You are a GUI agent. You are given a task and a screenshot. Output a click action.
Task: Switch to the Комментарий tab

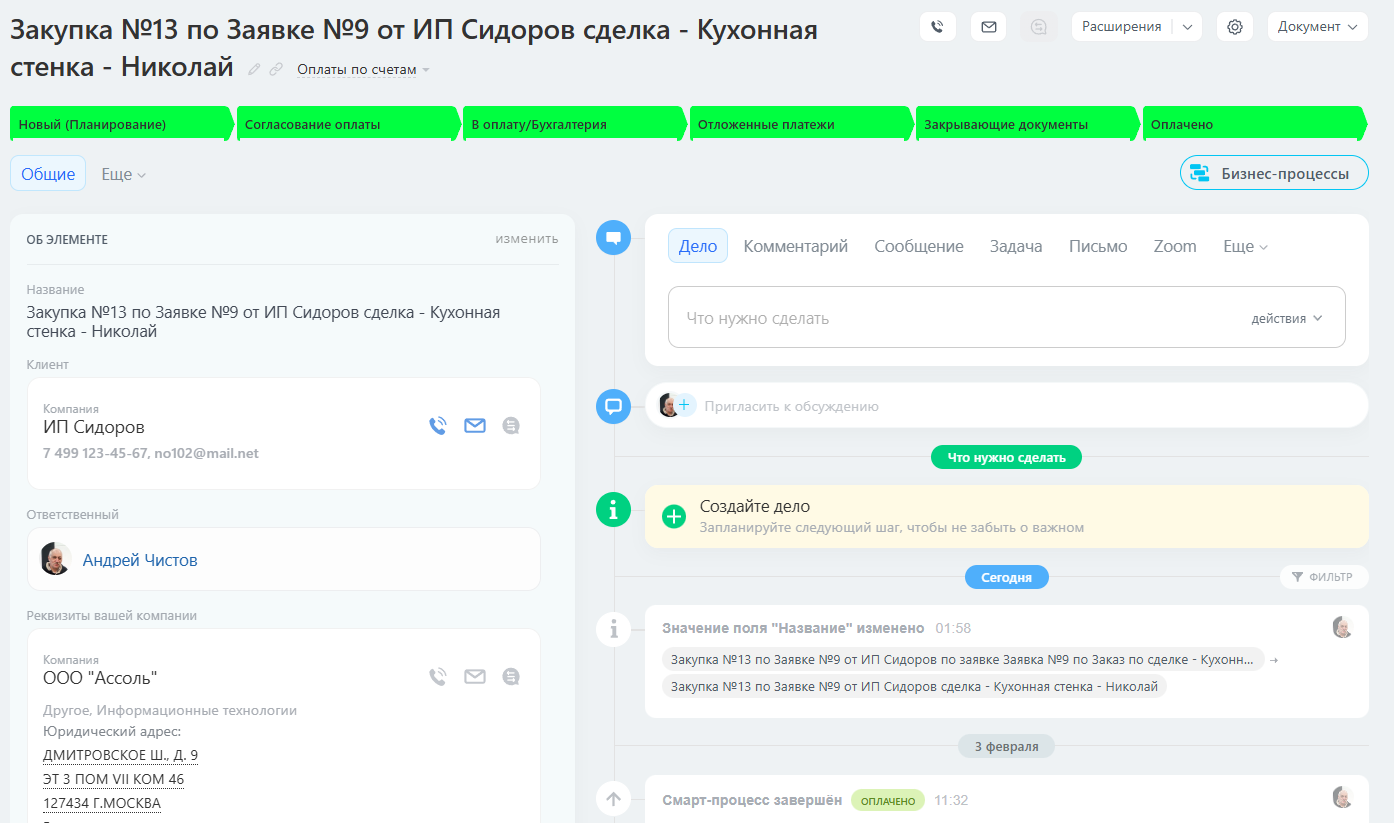click(x=795, y=246)
